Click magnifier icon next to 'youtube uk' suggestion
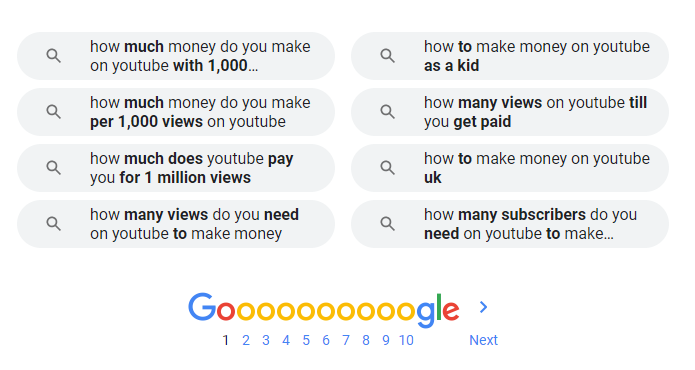The height and width of the screenshot is (370, 695). pos(387,168)
